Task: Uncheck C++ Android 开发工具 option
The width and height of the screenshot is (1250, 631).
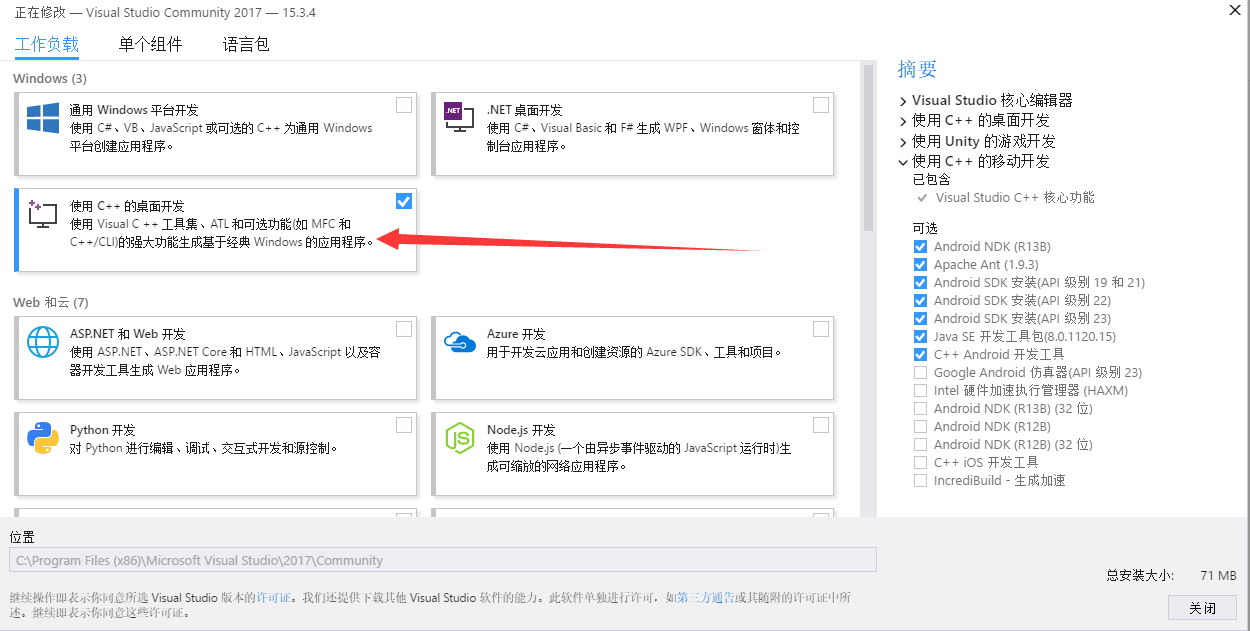Action: pos(920,355)
